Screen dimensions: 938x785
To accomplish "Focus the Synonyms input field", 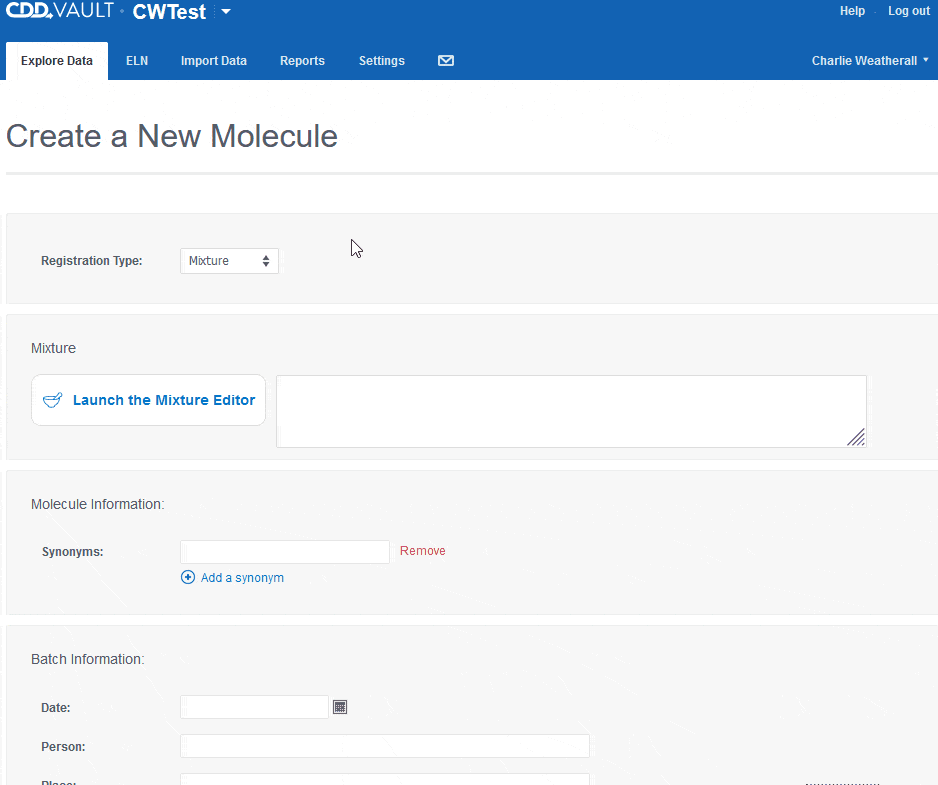I will (x=285, y=552).
